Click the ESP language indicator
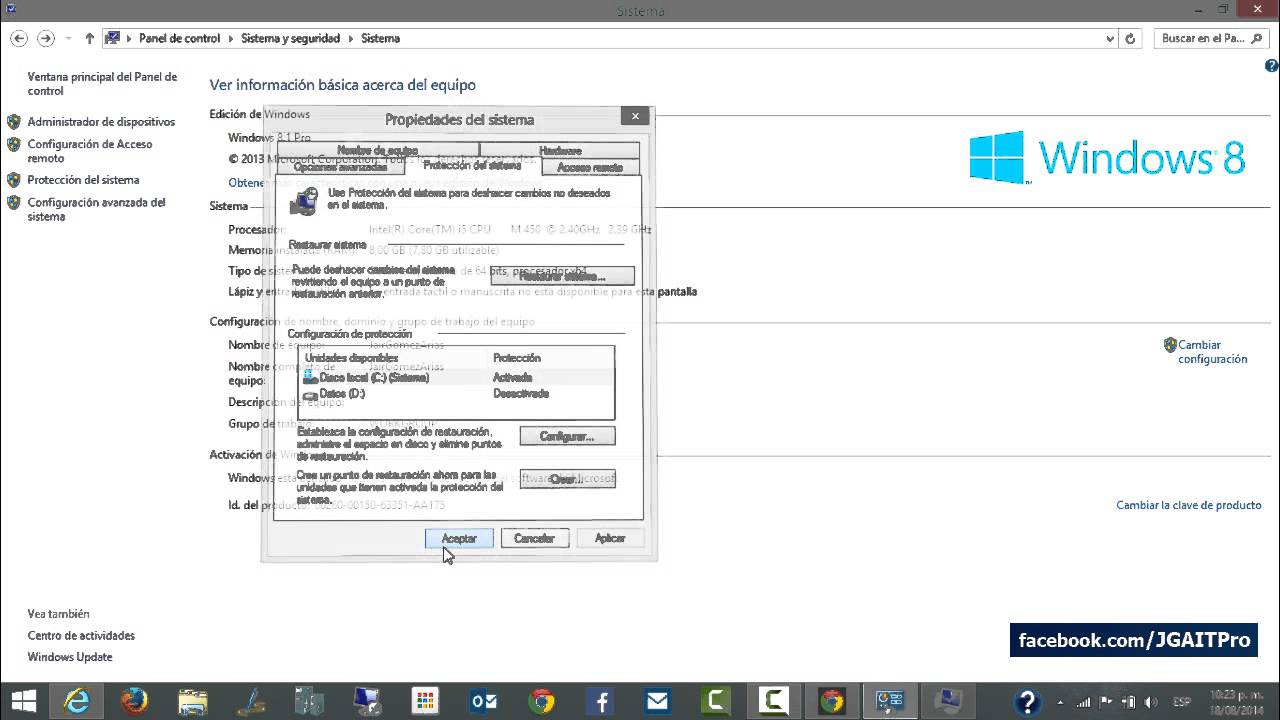The image size is (1280, 720). click(x=1181, y=701)
